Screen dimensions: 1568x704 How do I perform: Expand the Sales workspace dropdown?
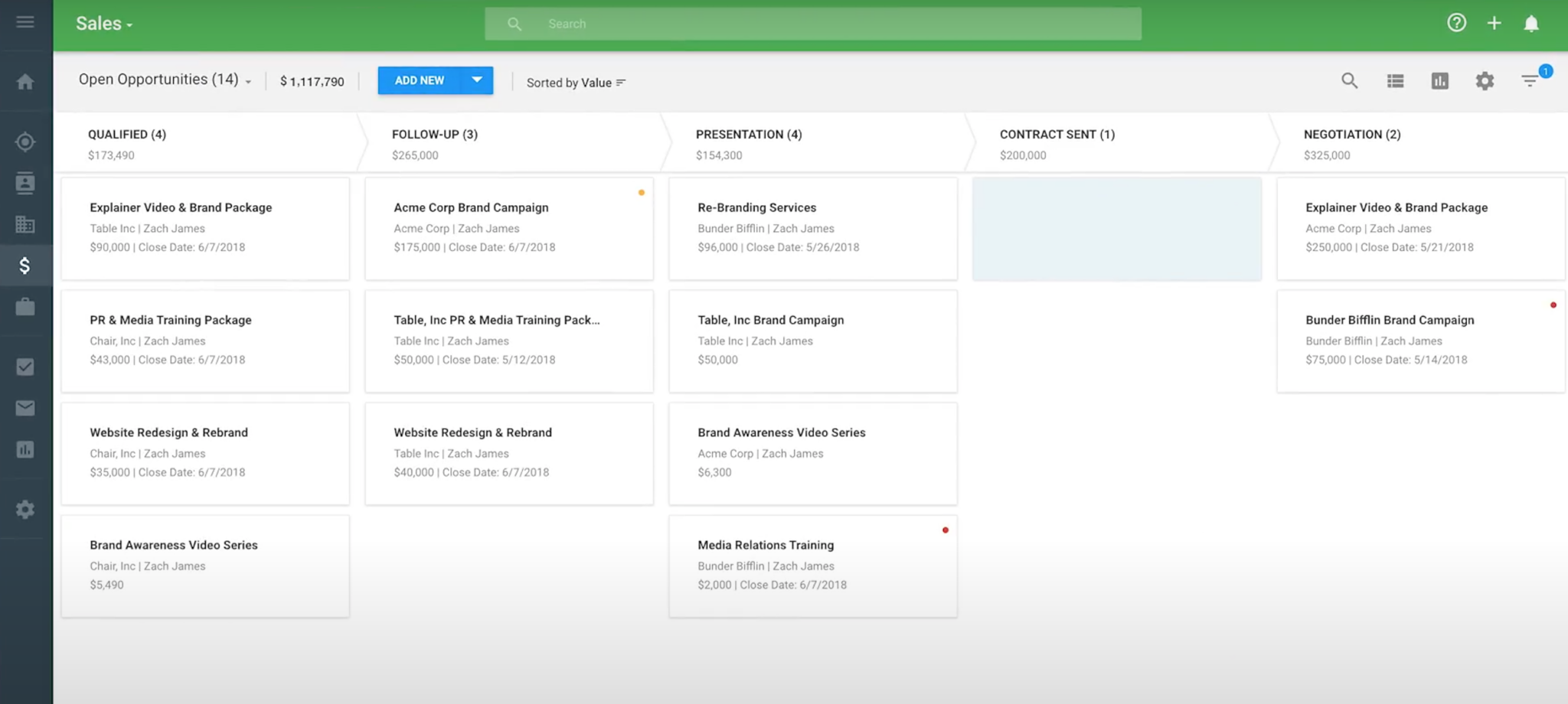(104, 23)
